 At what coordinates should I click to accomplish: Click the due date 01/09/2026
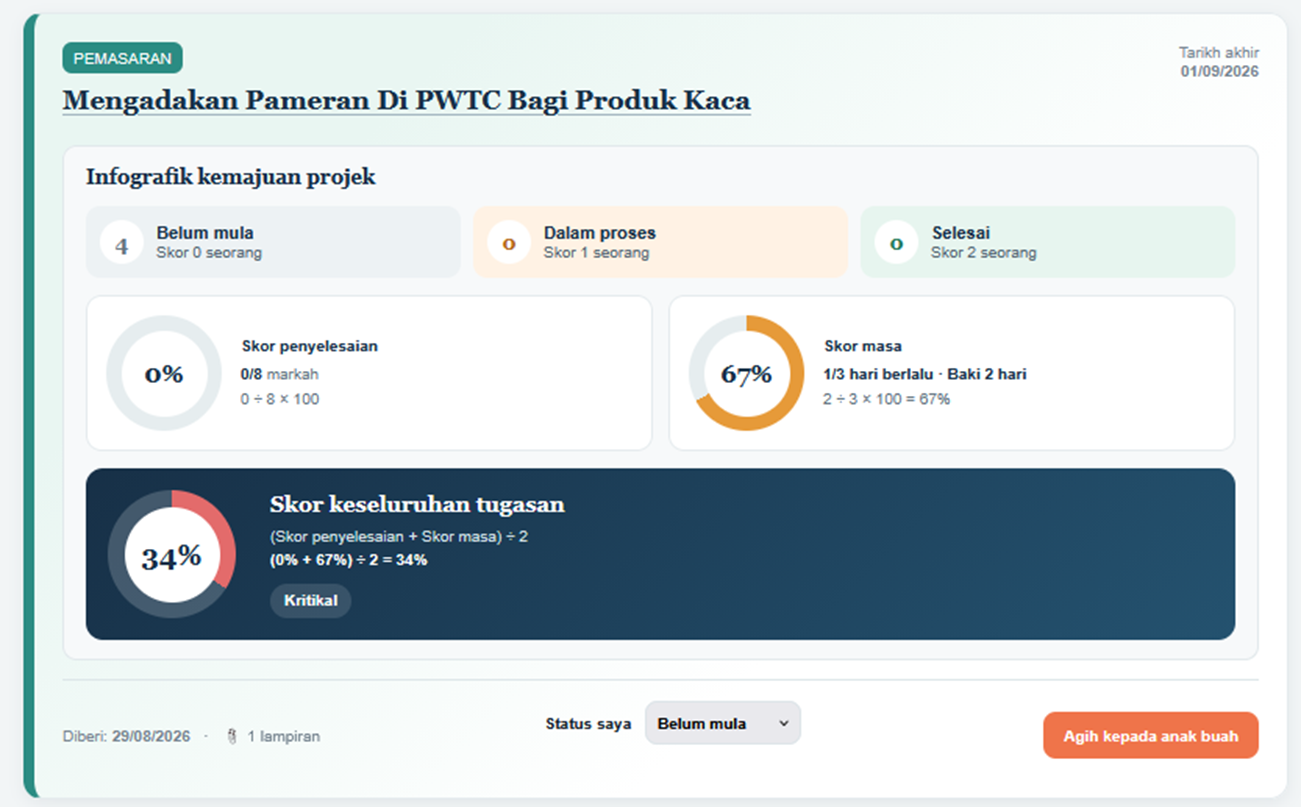pos(1219,71)
